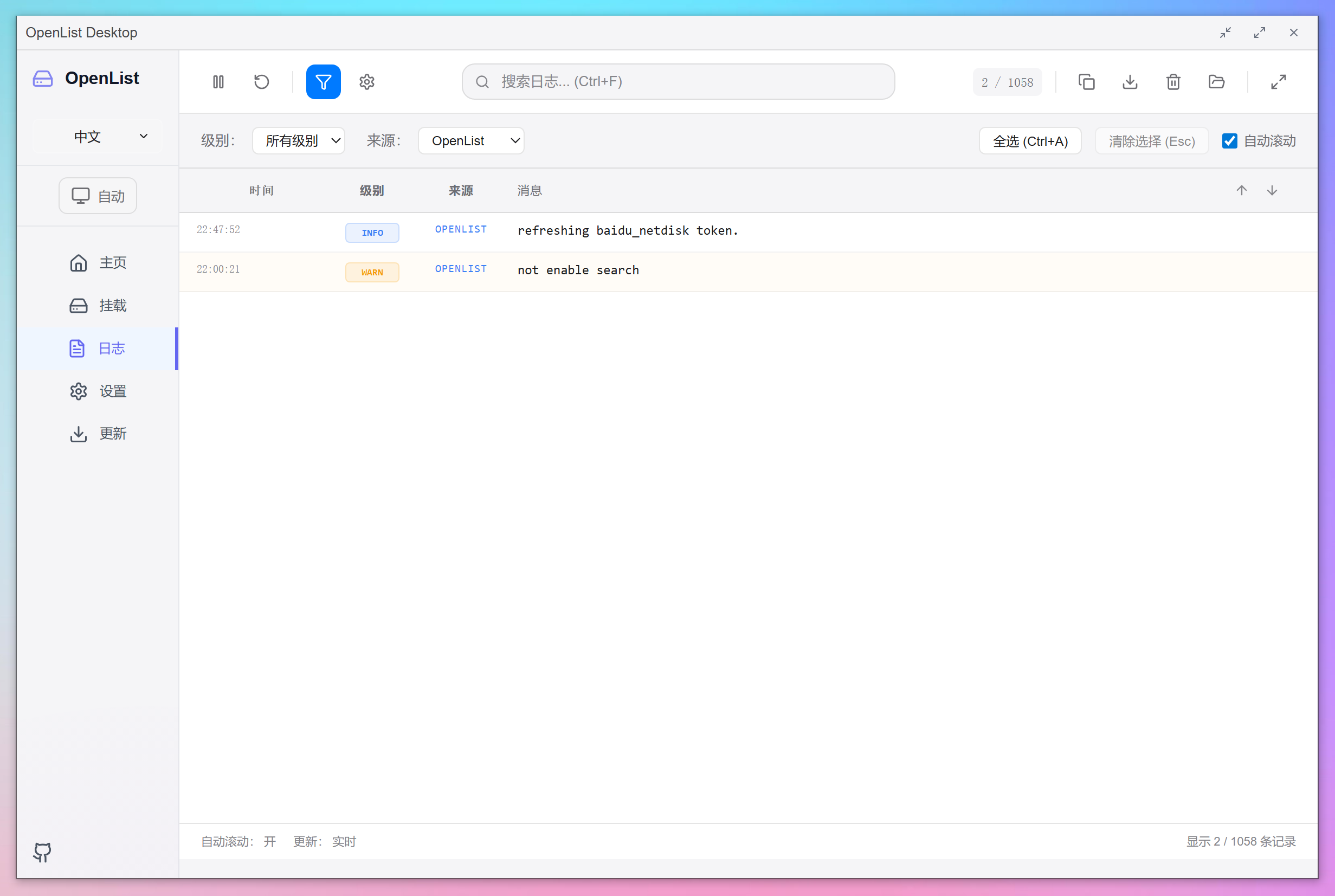Pause the live log stream
The height and width of the screenshot is (896, 1335).
point(218,82)
